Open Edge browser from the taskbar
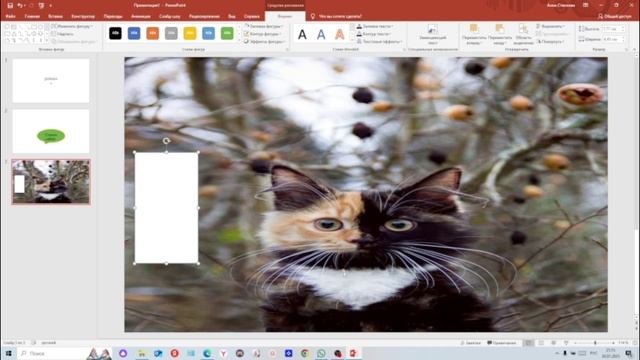This screenshot has width=640, height=360. [x=207, y=353]
